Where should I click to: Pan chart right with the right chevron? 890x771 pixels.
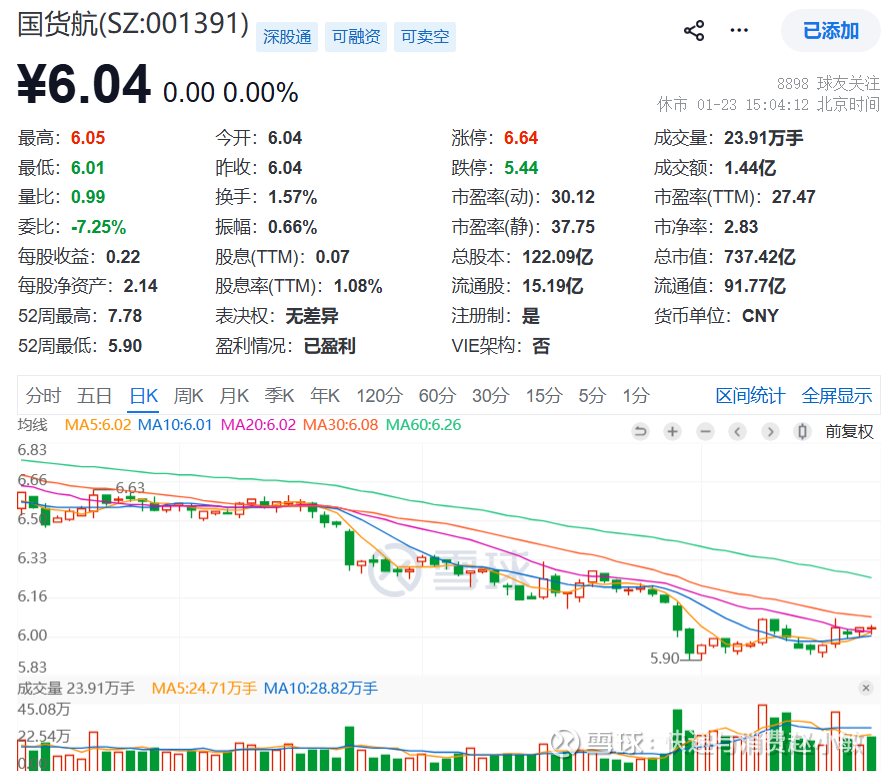(x=770, y=432)
